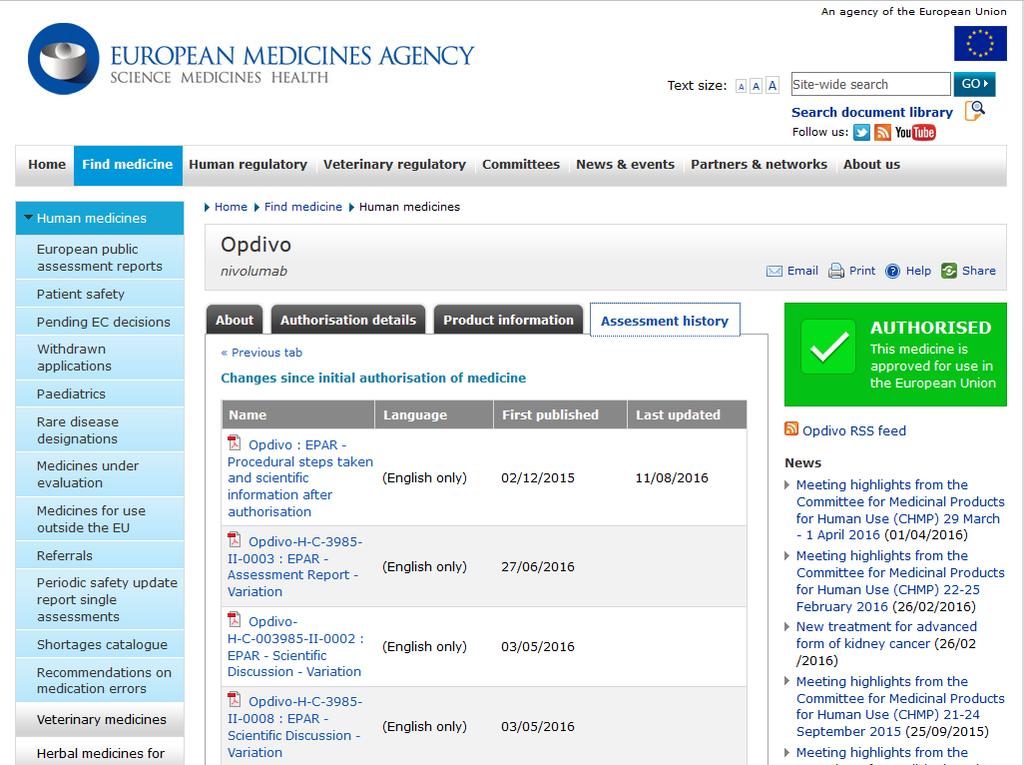
Task: Switch to the Product information tab
Action: pyautogui.click(x=508, y=319)
